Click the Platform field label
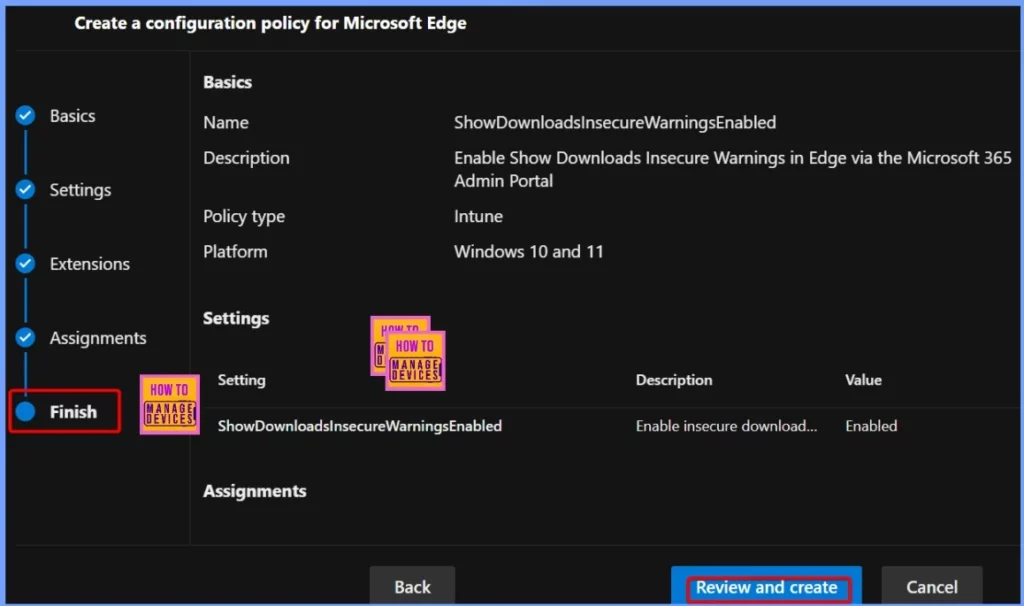1024x606 pixels. pos(235,251)
